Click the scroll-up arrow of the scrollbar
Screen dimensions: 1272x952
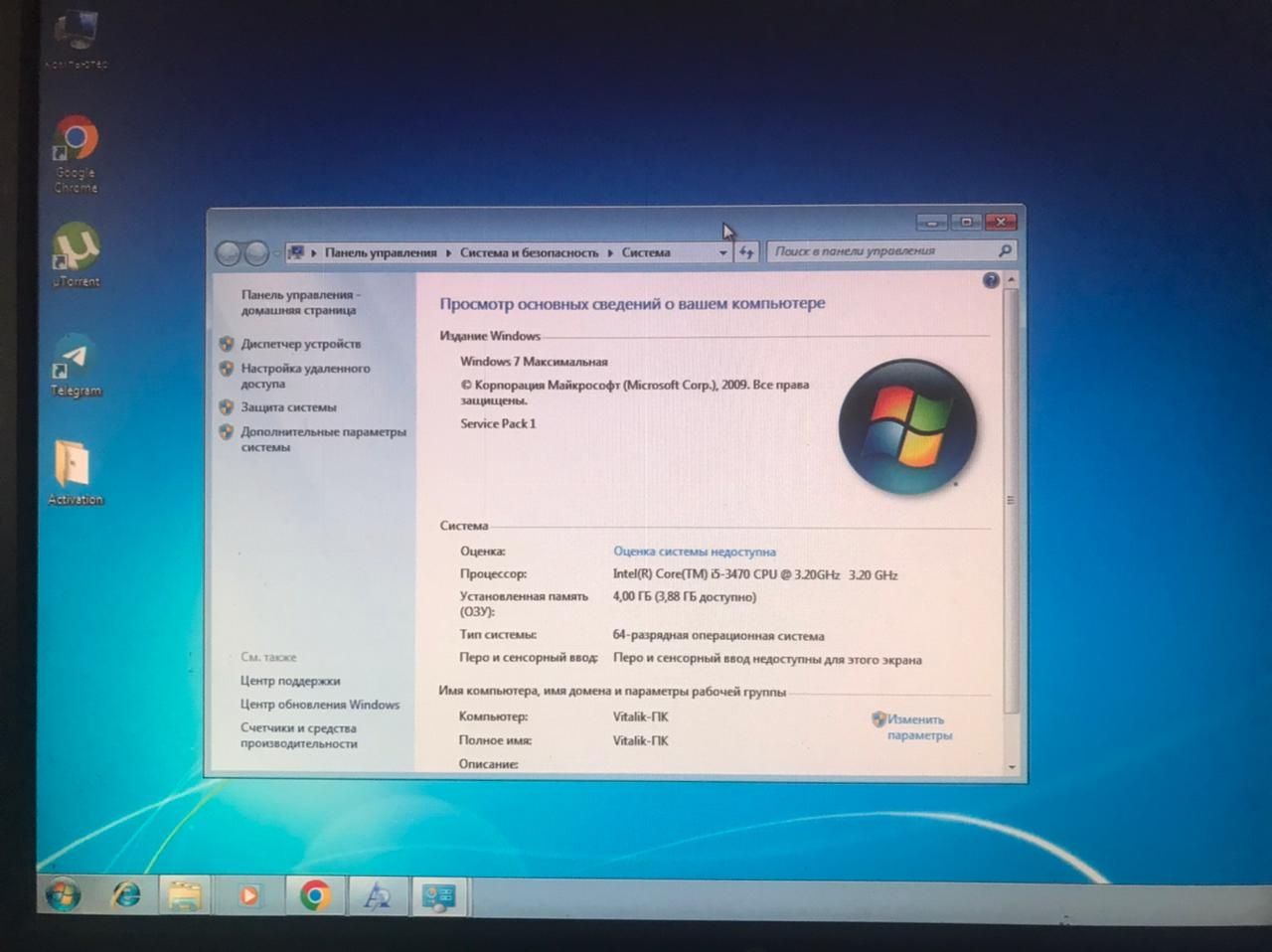(x=1012, y=280)
